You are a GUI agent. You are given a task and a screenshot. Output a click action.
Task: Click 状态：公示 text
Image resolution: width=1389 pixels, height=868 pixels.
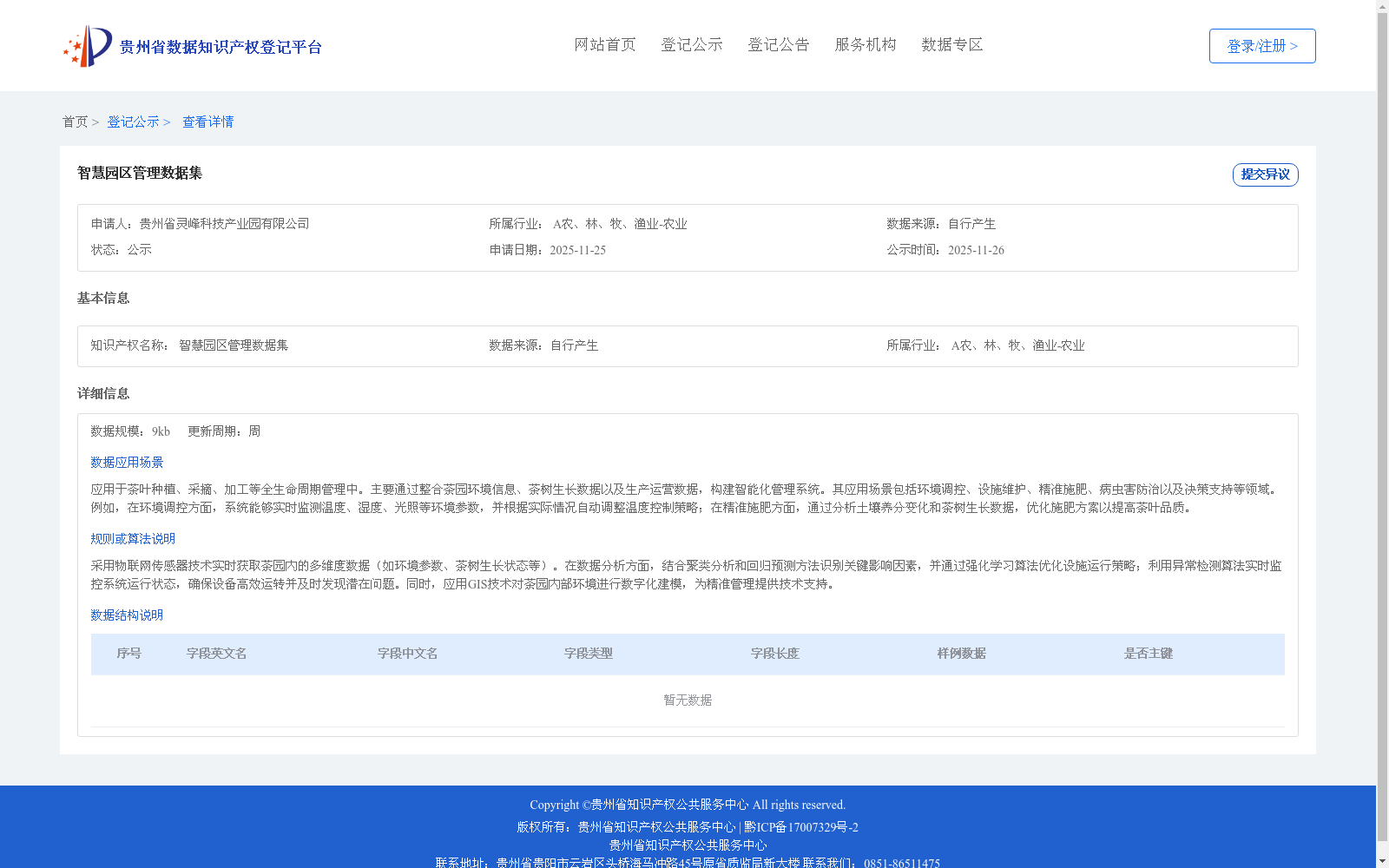[122, 250]
